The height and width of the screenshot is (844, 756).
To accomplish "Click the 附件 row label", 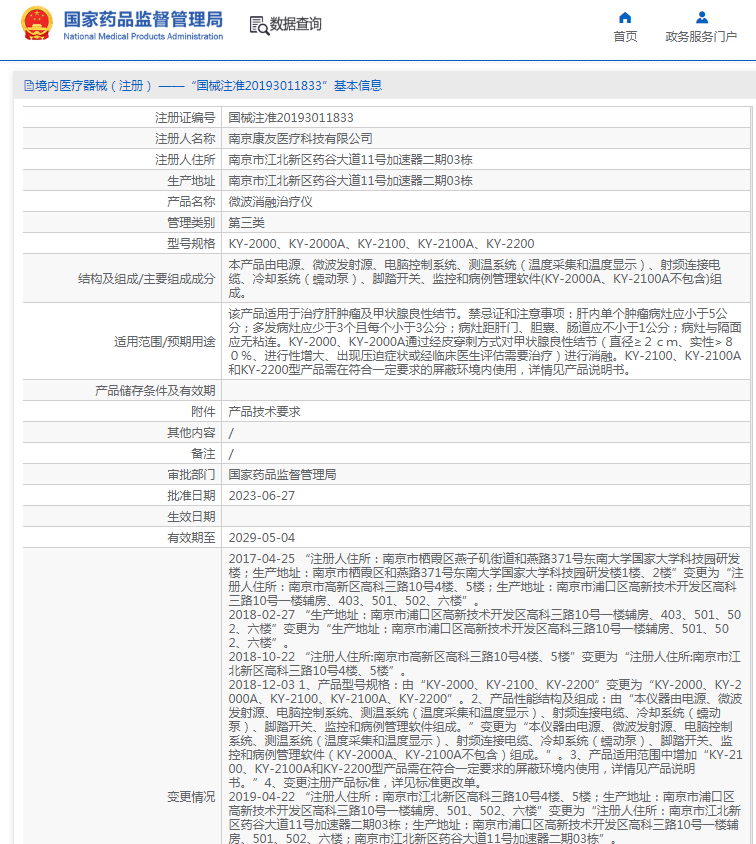I will pos(203,412).
